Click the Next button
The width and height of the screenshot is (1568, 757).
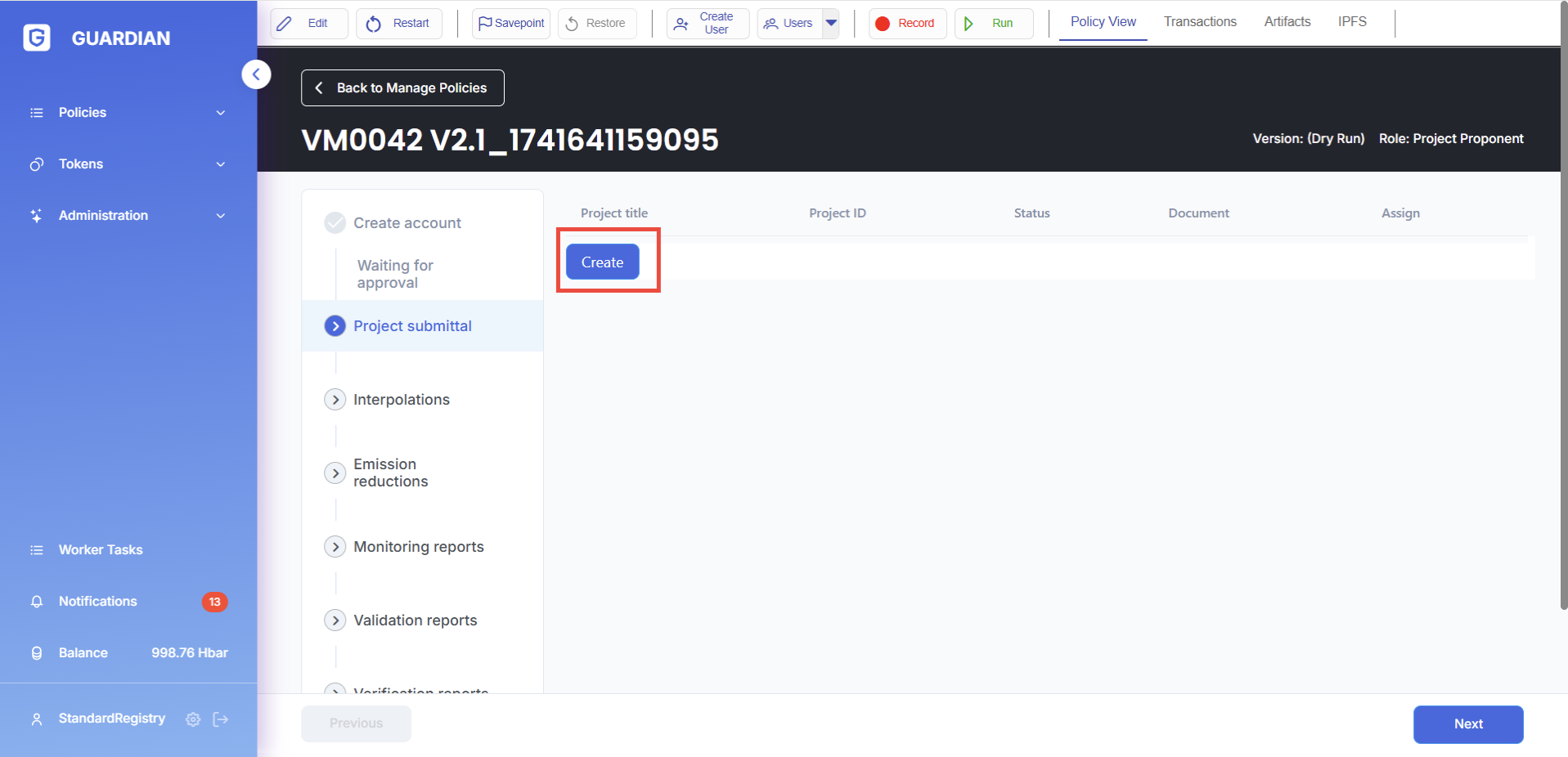click(x=1468, y=724)
